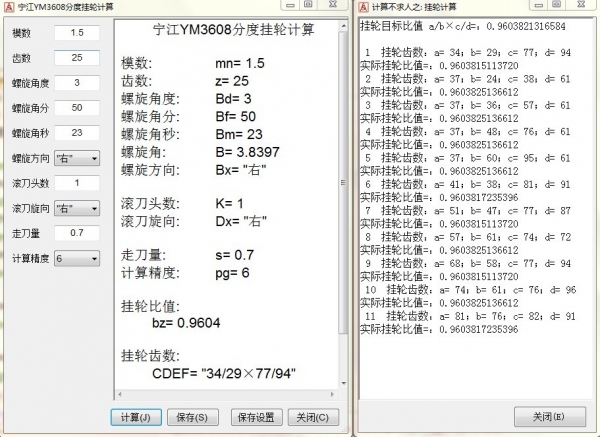Click the horizontal scrollbar right arrow
This screenshot has width=600, height=437.
coord(332,394)
